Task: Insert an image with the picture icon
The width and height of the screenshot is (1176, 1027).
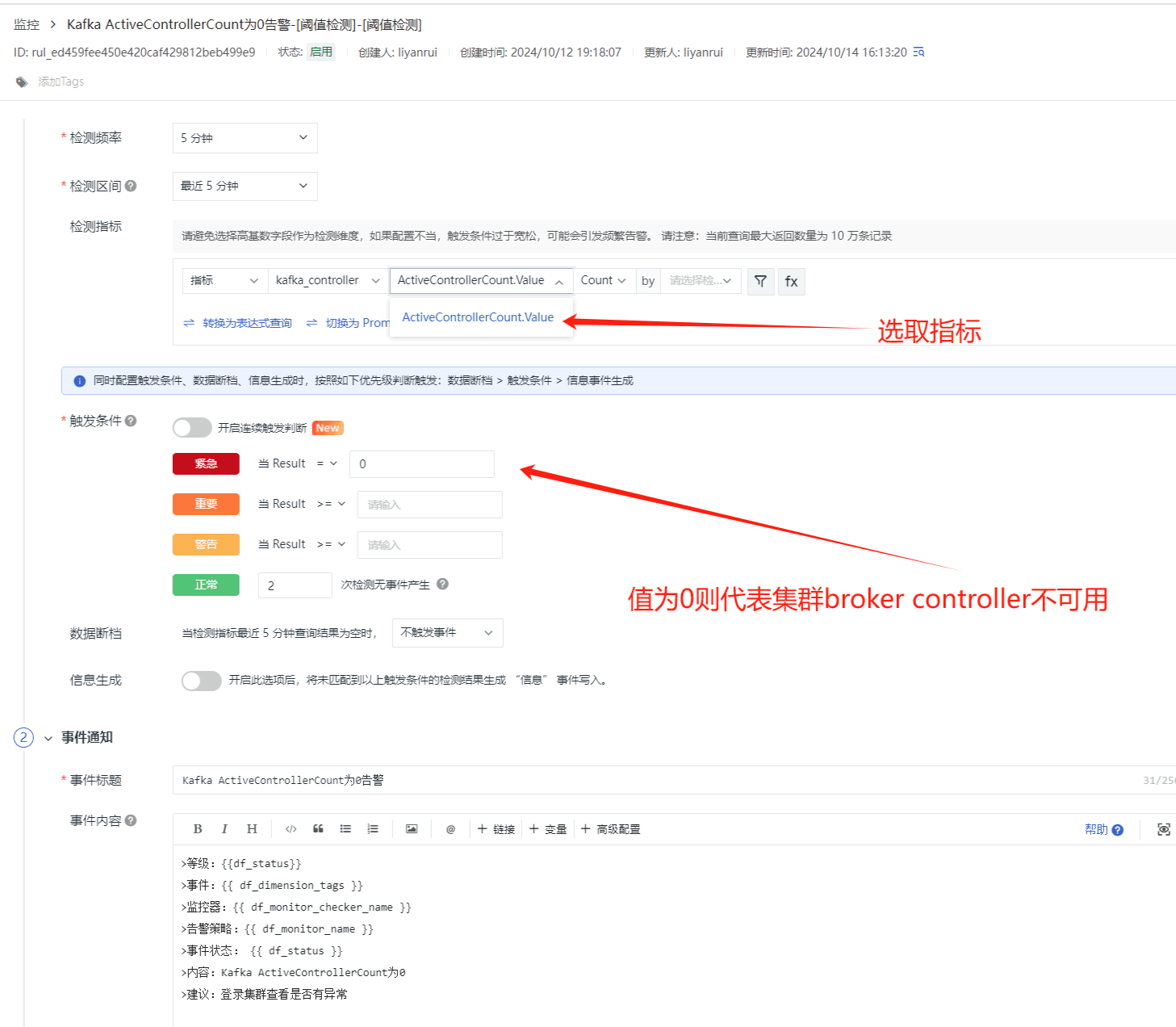Action: point(412,829)
